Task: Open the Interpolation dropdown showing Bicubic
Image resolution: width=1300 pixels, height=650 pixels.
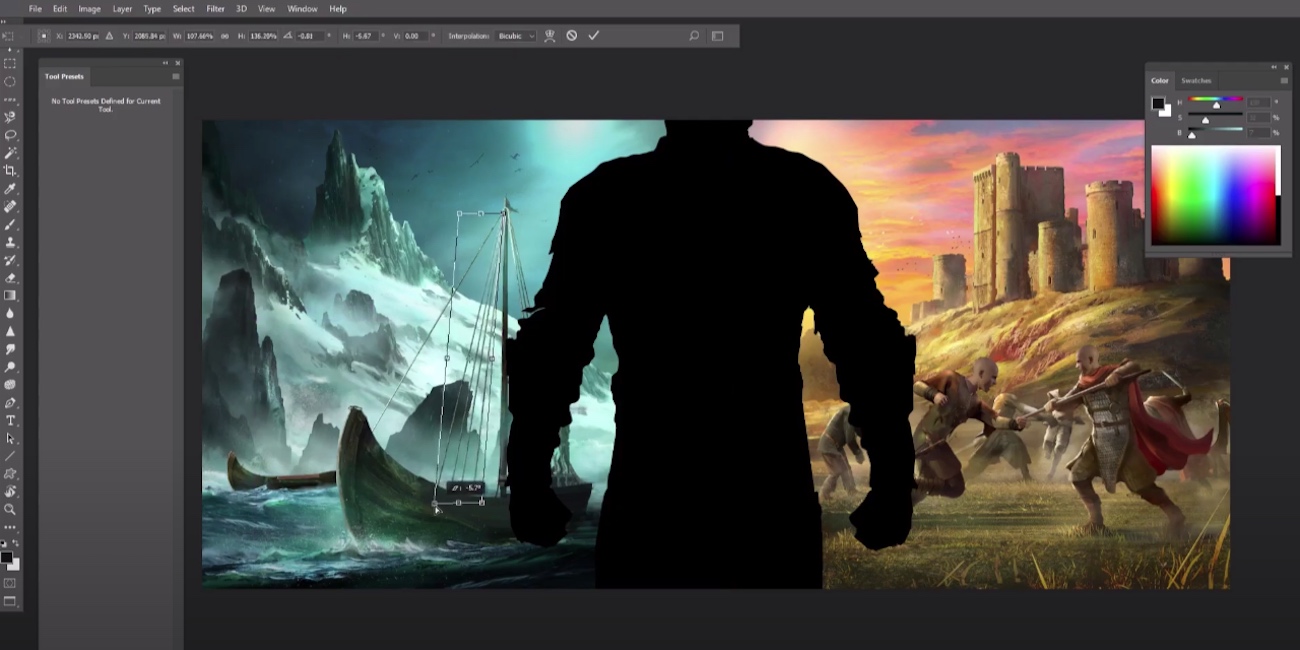Action: click(x=516, y=36)
